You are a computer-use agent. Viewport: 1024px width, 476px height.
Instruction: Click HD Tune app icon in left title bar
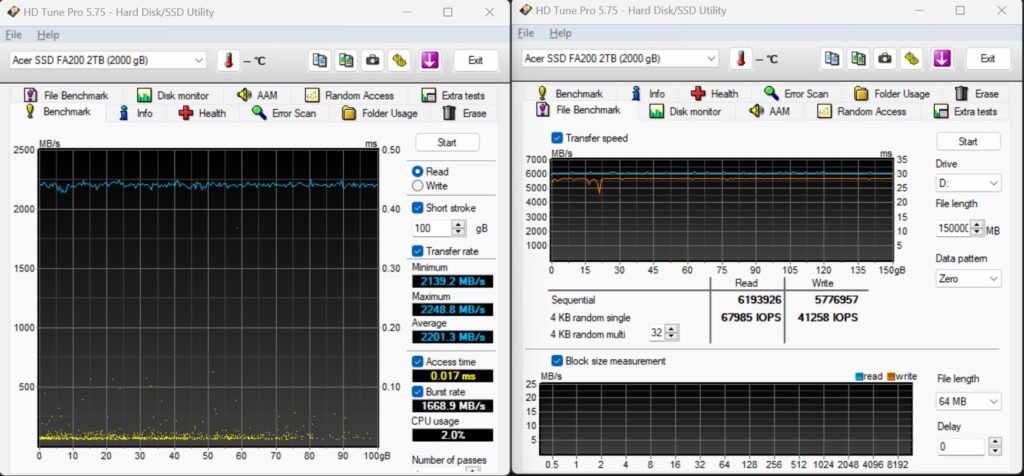tap(13, 12)
